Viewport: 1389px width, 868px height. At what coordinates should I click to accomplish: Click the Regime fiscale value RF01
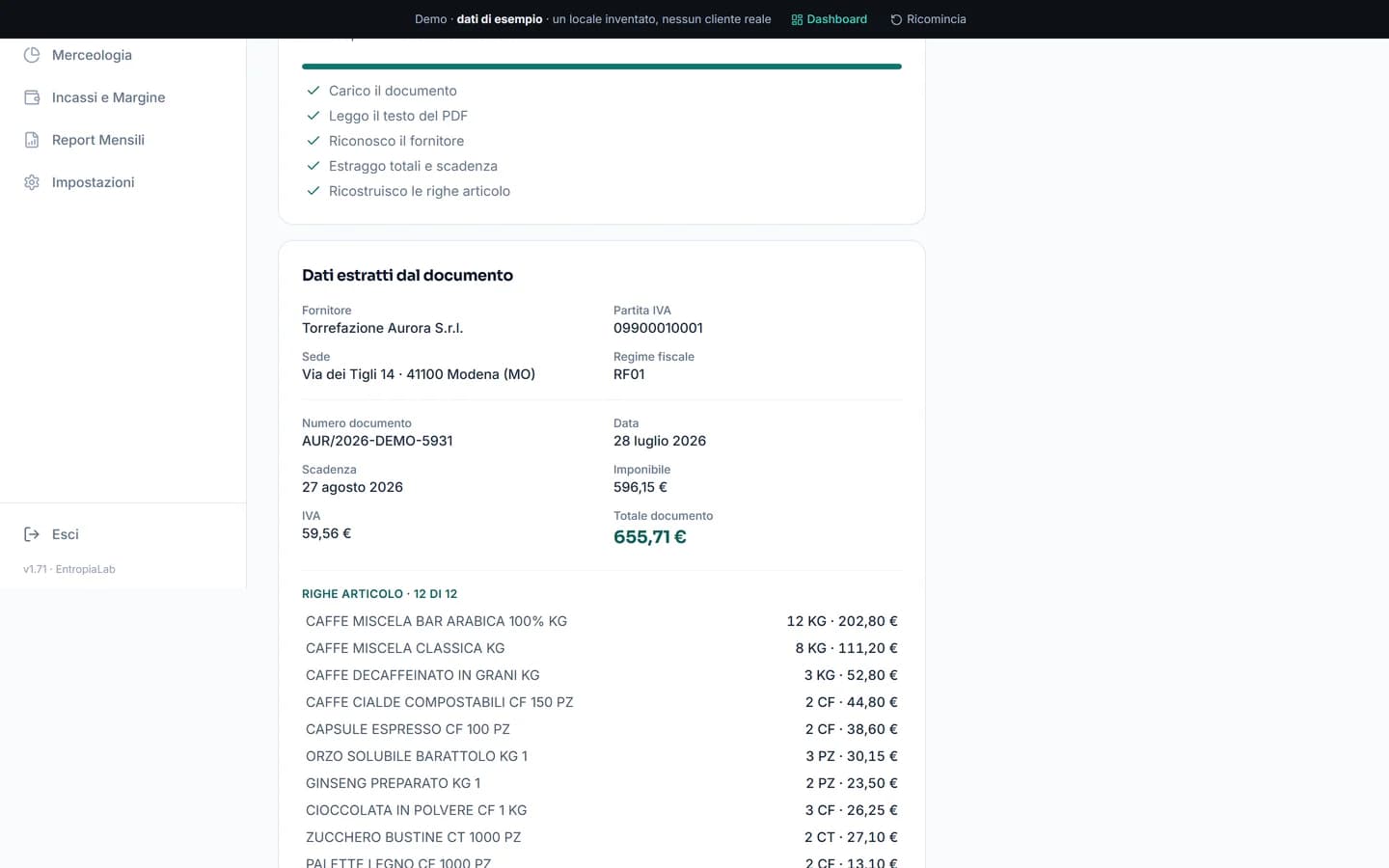coord(629,374)
